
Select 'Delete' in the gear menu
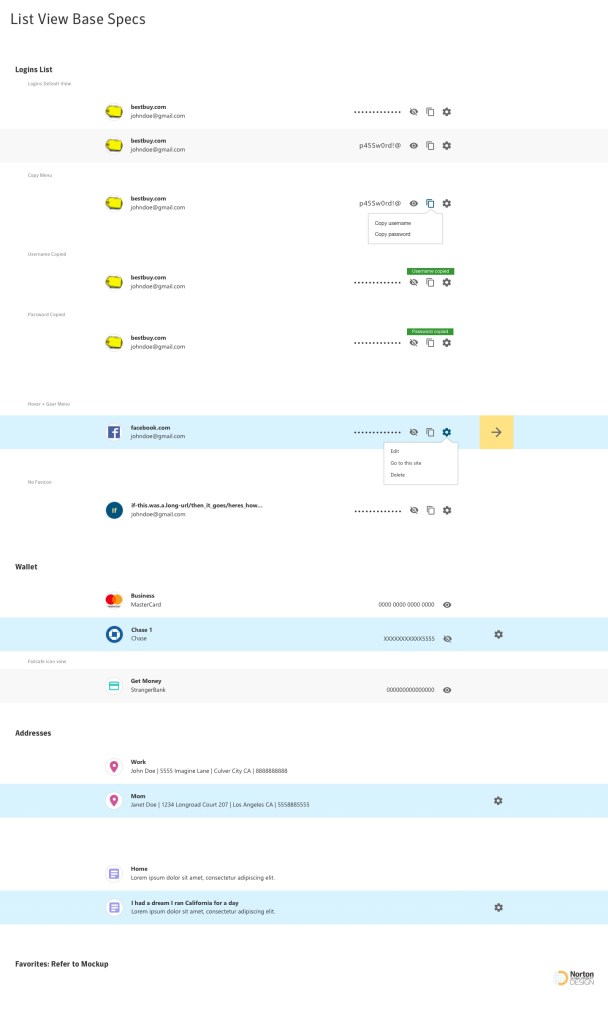point(398,475)
